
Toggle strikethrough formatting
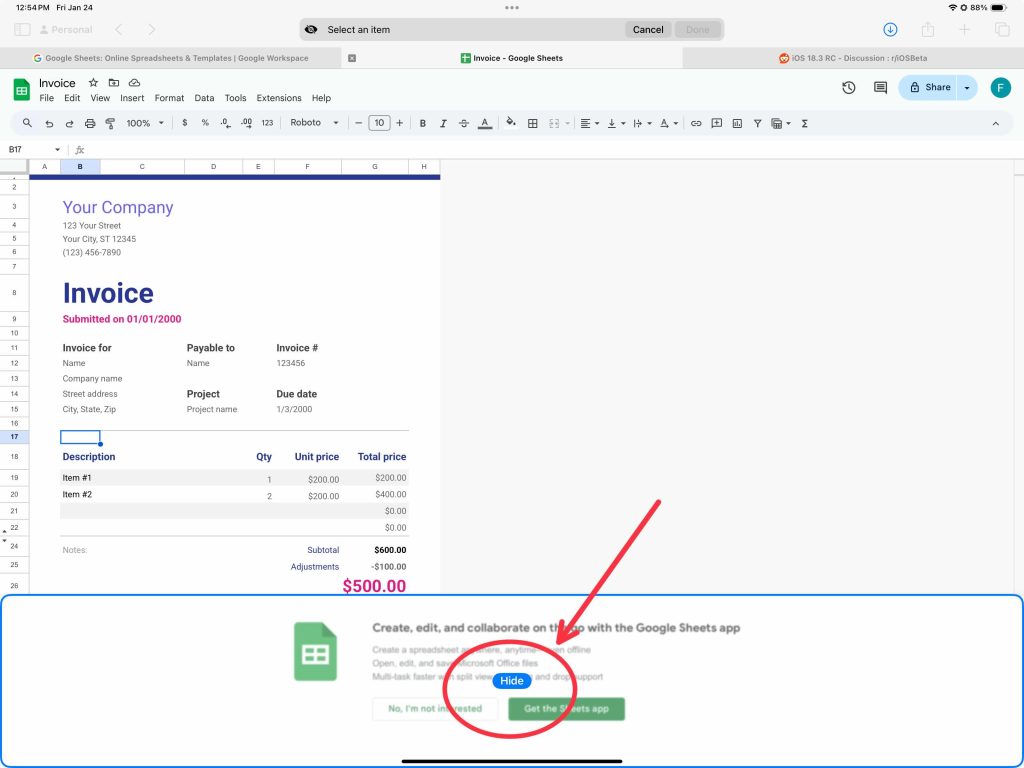coord(464,123)
